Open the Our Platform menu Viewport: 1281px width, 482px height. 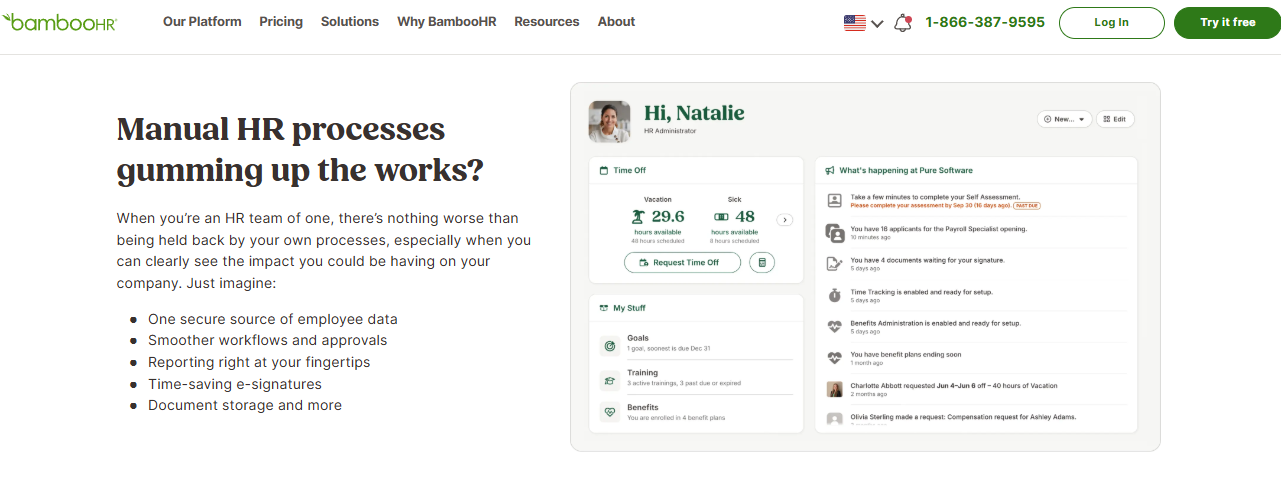coord(202,21)
